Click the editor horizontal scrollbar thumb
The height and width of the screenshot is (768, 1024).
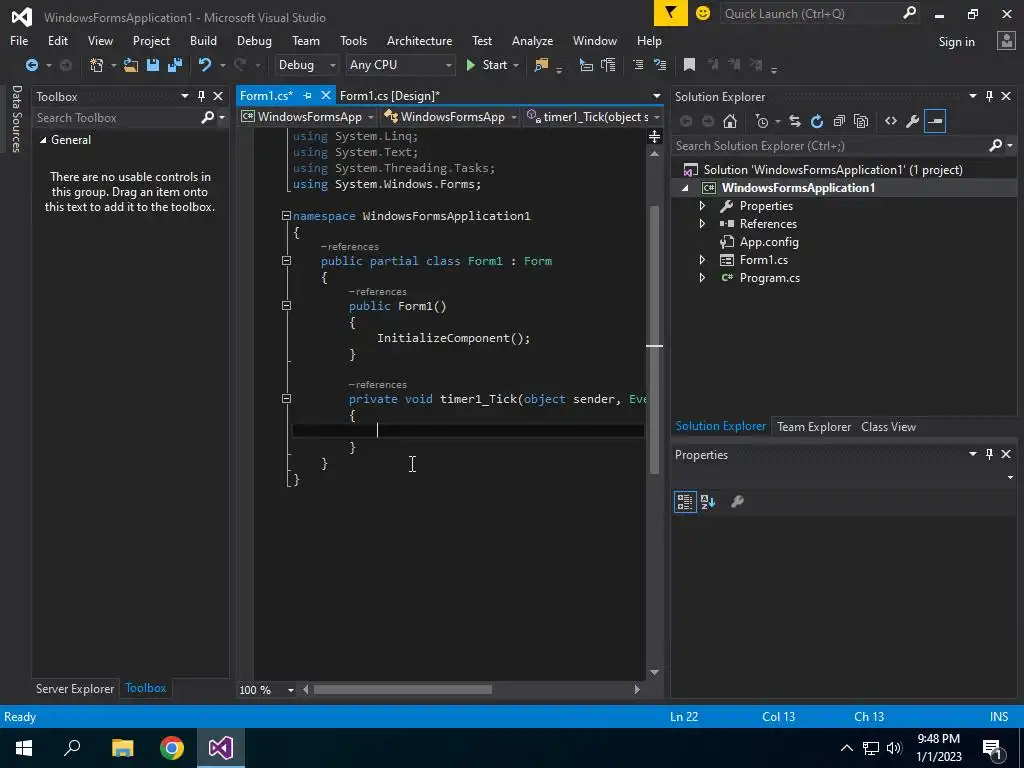point(402,690)
